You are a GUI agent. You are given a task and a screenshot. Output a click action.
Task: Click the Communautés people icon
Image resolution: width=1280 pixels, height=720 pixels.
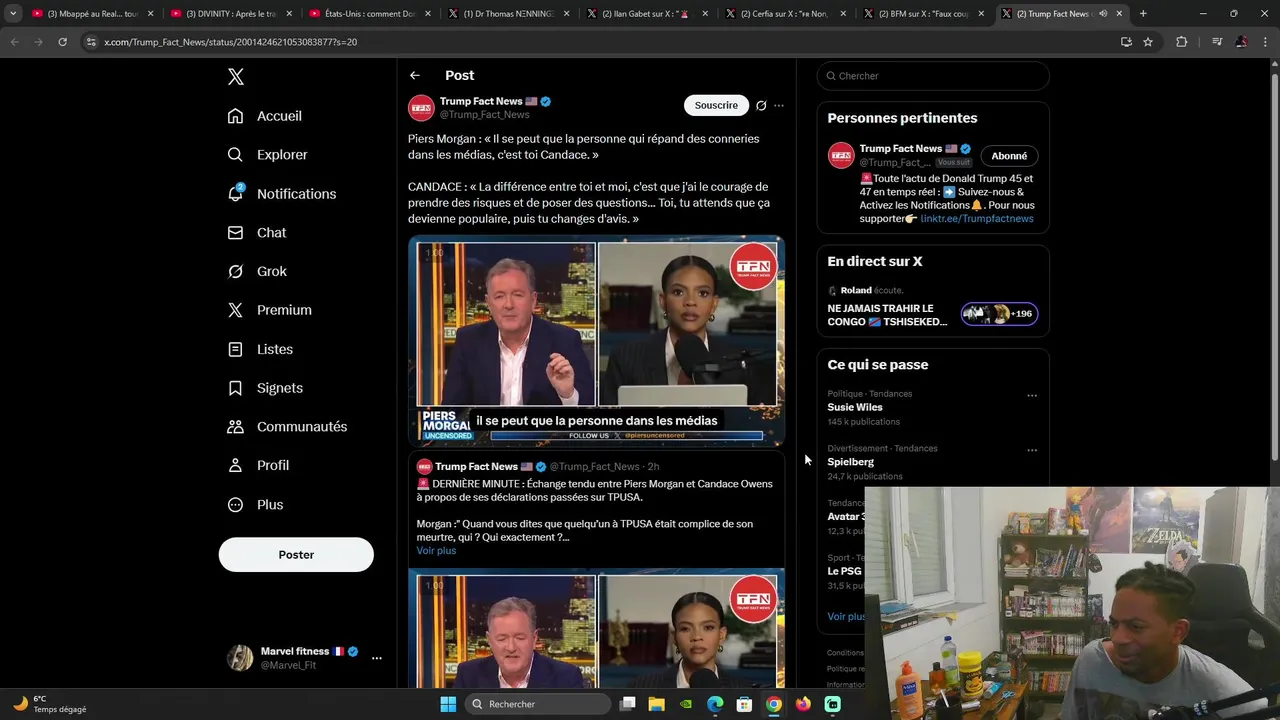click(235, 427)
